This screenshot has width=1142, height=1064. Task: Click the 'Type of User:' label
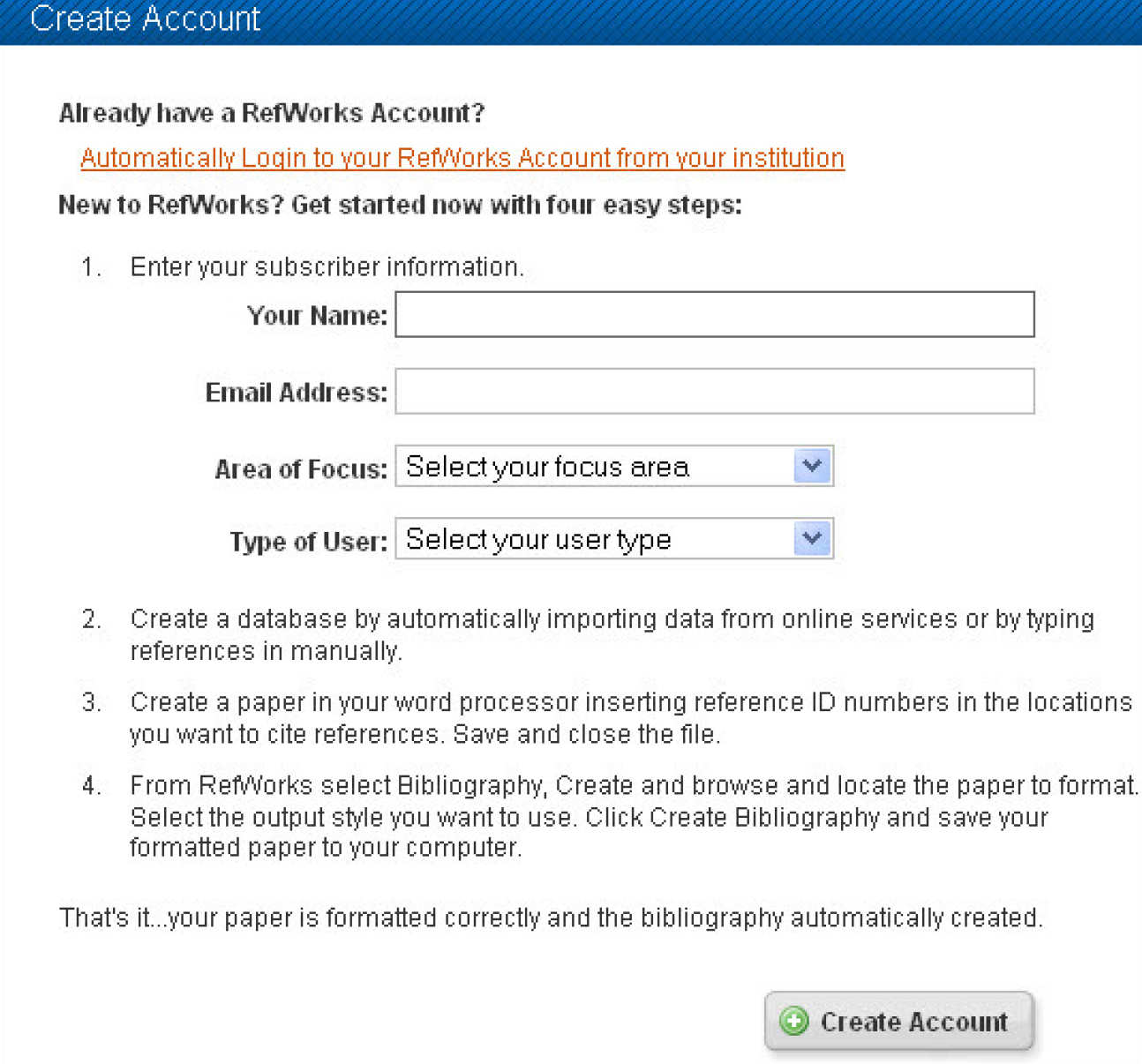click(x=308, y=541)
